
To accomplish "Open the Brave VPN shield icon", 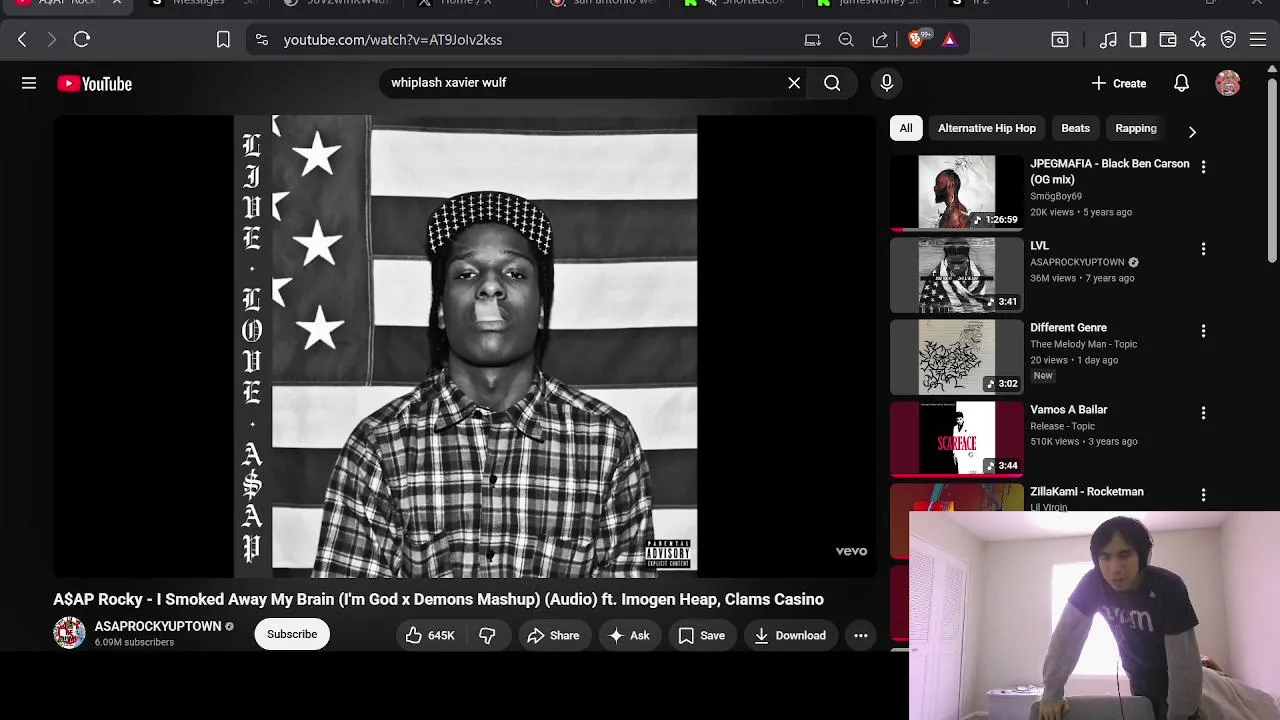I will (x=1228, y=40).
